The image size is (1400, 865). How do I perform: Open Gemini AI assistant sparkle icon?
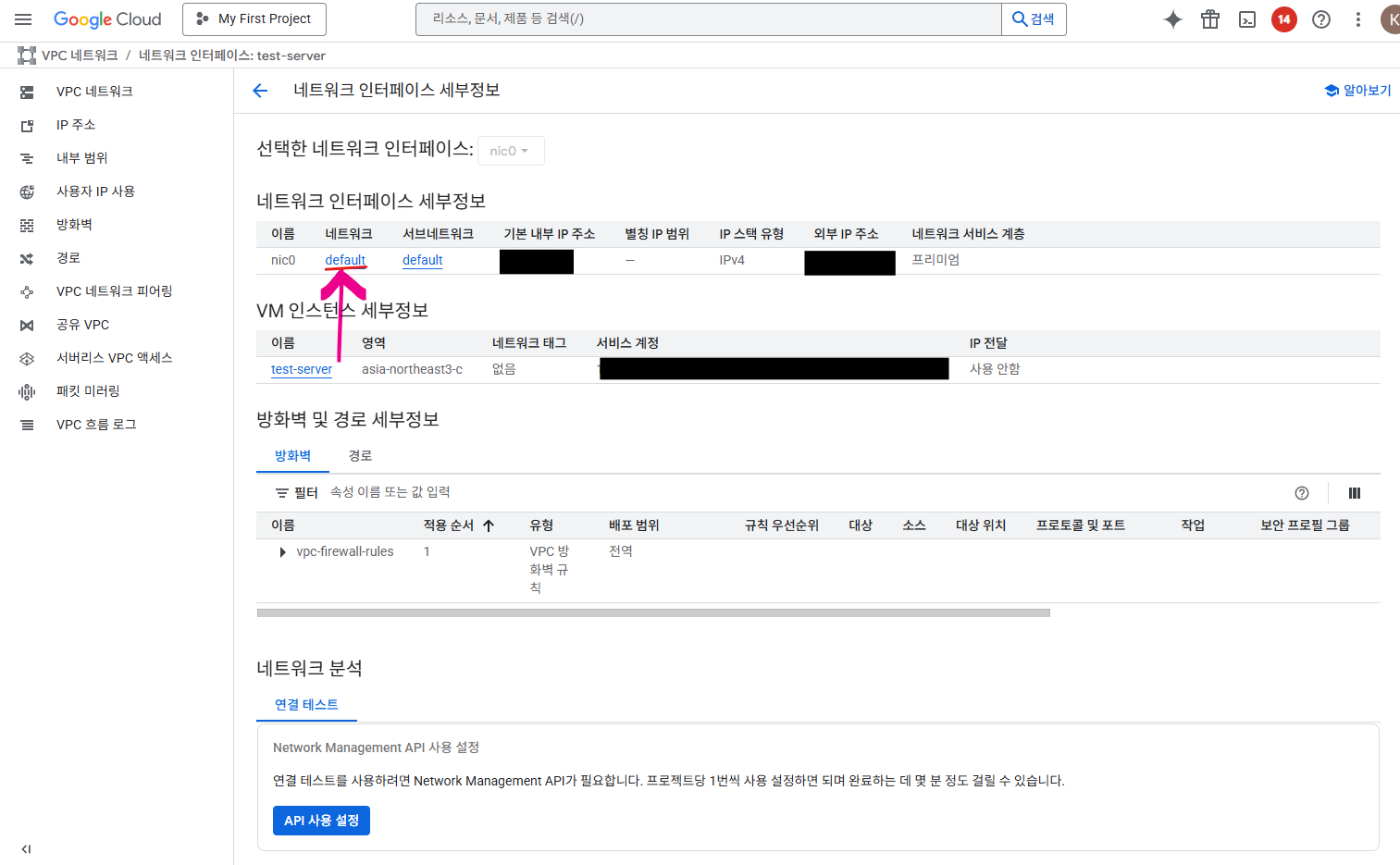[x=1173, y=19]
